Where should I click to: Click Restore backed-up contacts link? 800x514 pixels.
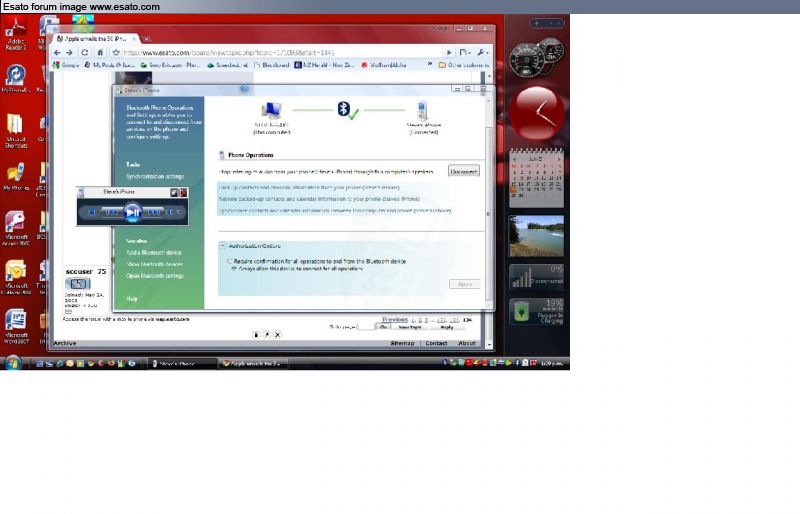319,199
